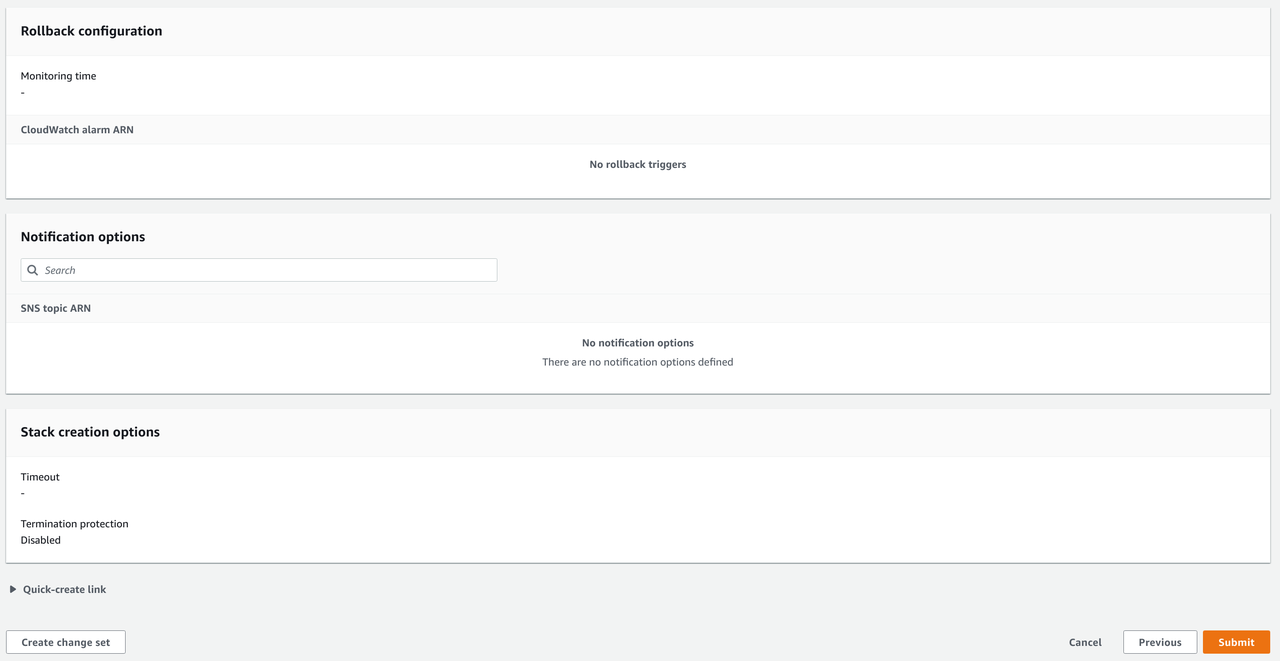Viewport: 1280px width, 661px height.
Task: Expand the Quick-create link triangle
Action: tap(13, 589)
